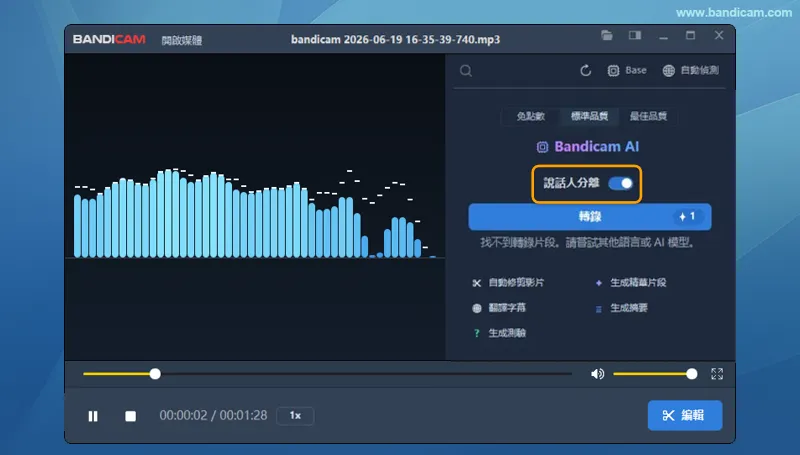
Task: Open the 自動偵測 language selector
Action: [x=691, y=70]
